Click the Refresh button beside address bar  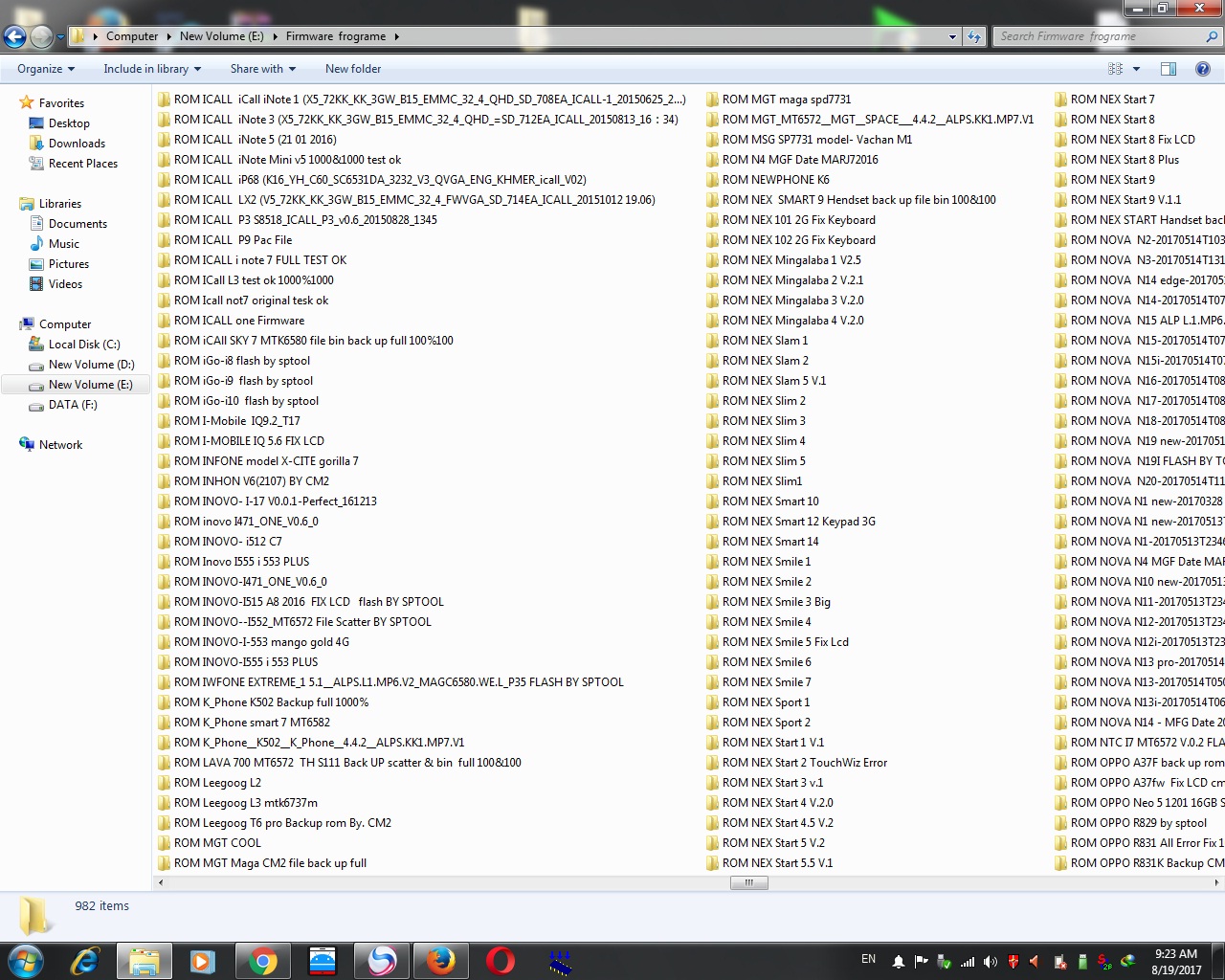click(974, 36)
